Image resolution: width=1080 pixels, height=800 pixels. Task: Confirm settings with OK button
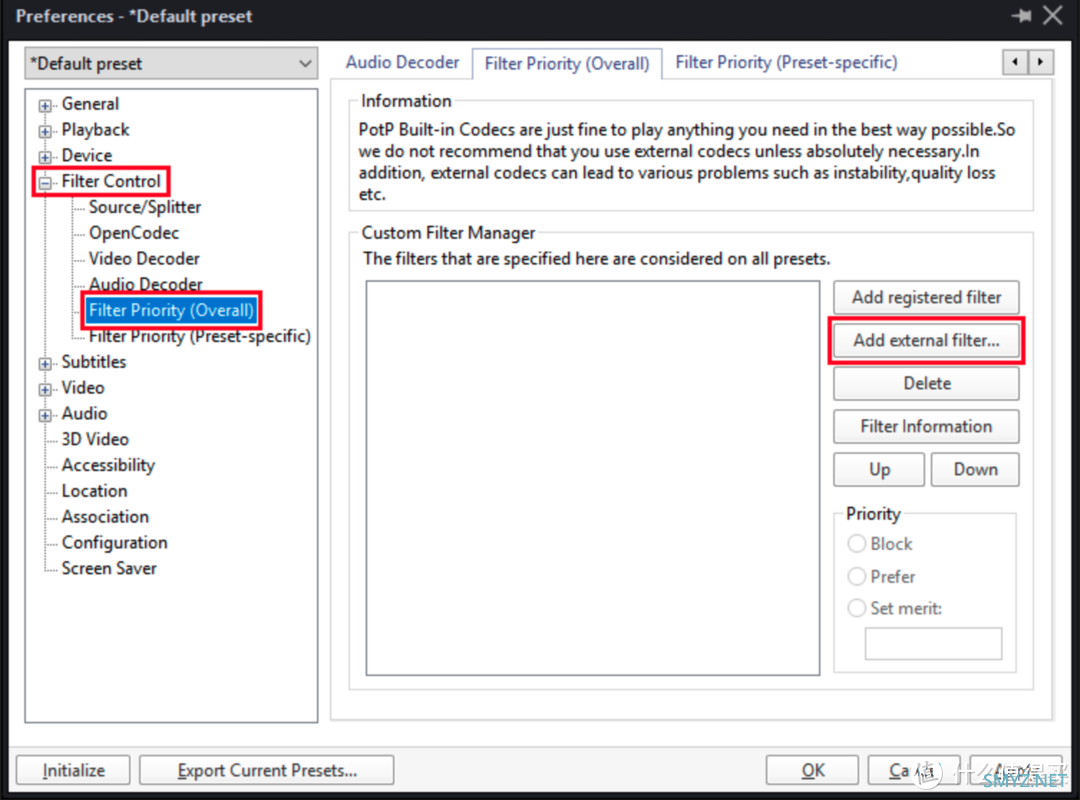pyautogui.click(x=812, y=770)
